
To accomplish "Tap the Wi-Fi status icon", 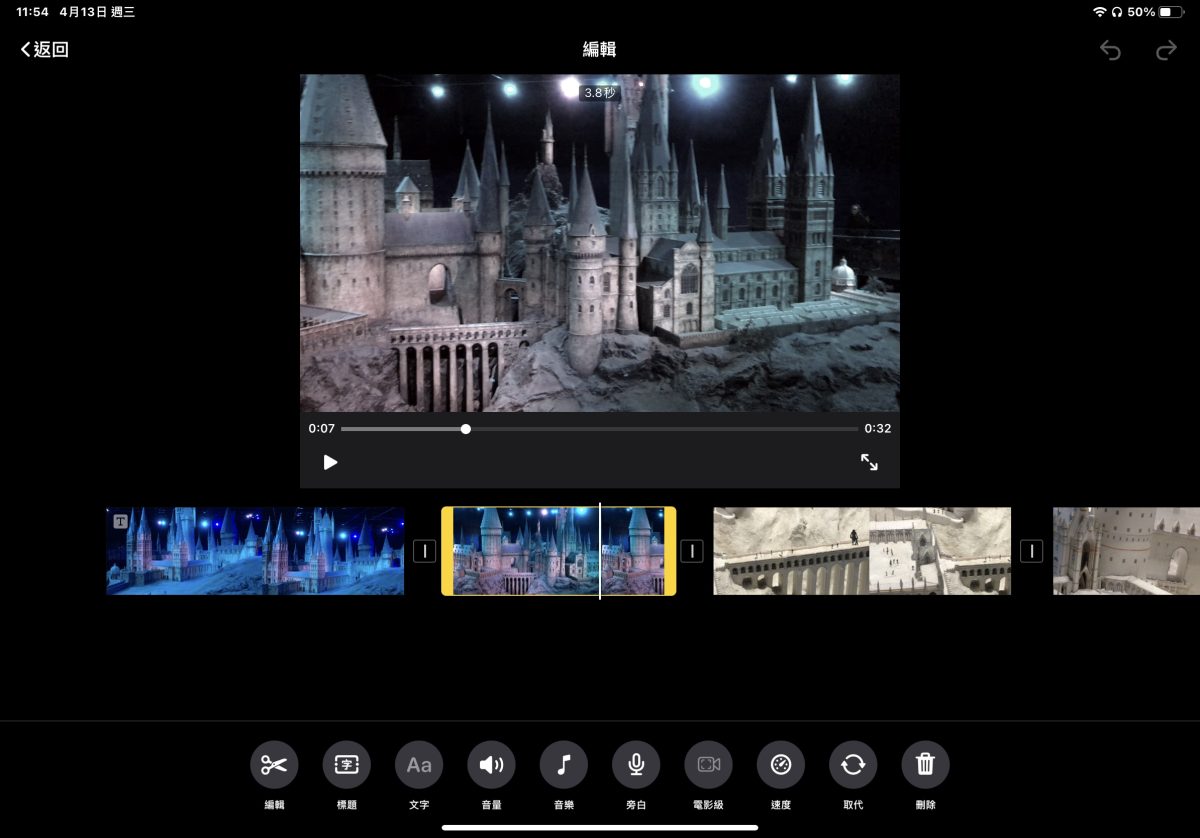I will tap(1100, 12).
